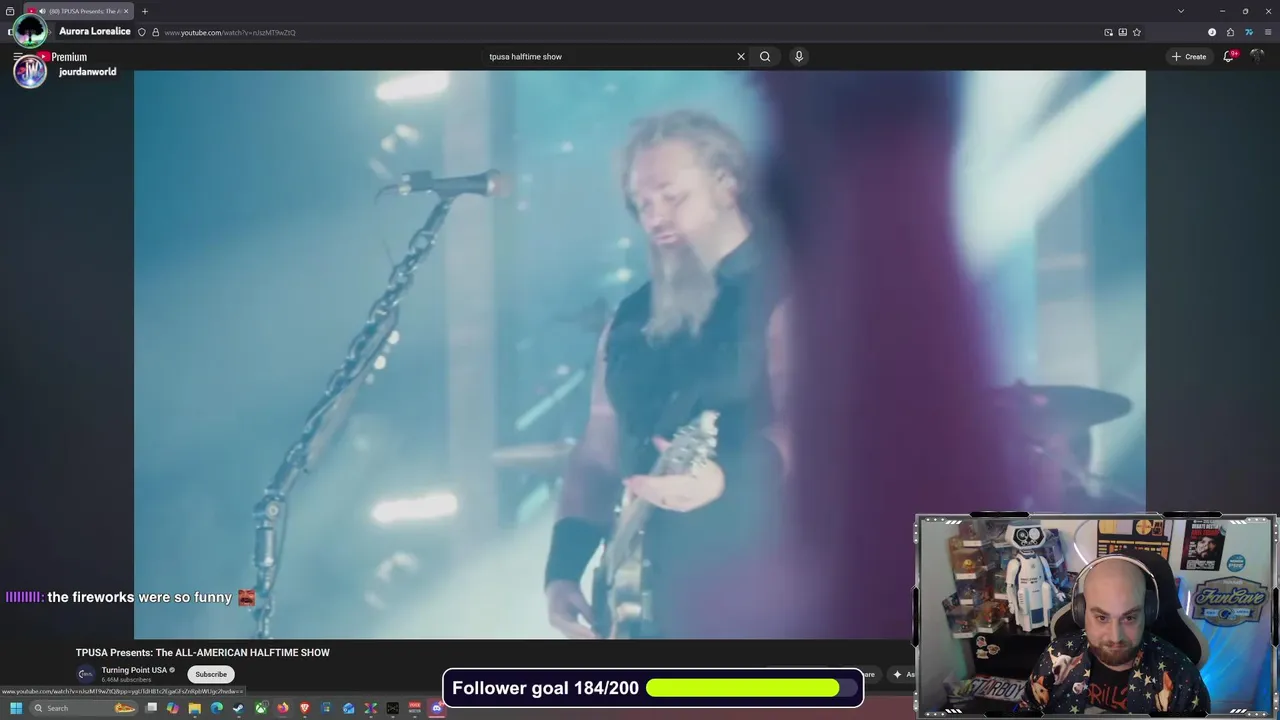1280x720 pixels.
Task: Click the tracking protection shield icon
Action: click(x=142, y=32)
